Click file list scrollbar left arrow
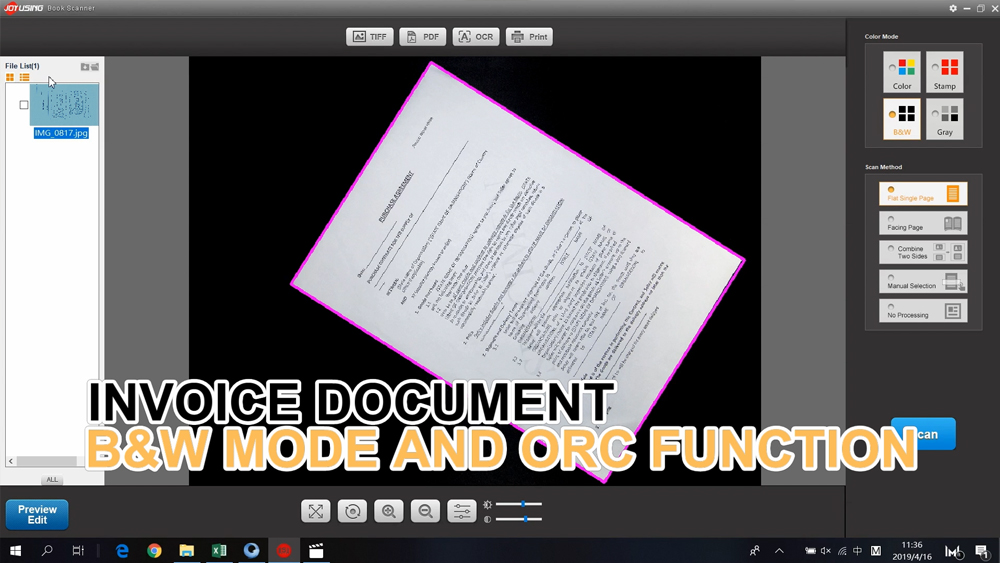The image size is (1000, 563). 11,461
